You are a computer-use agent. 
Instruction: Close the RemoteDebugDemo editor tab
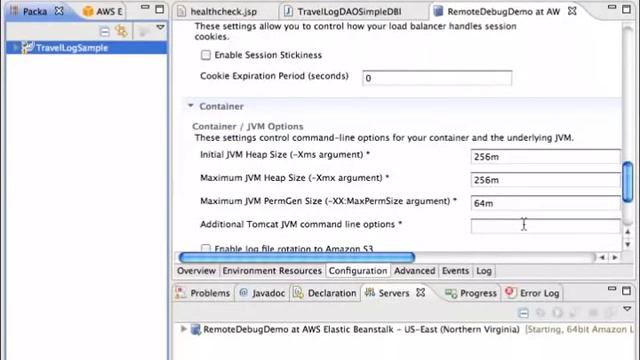572,11
